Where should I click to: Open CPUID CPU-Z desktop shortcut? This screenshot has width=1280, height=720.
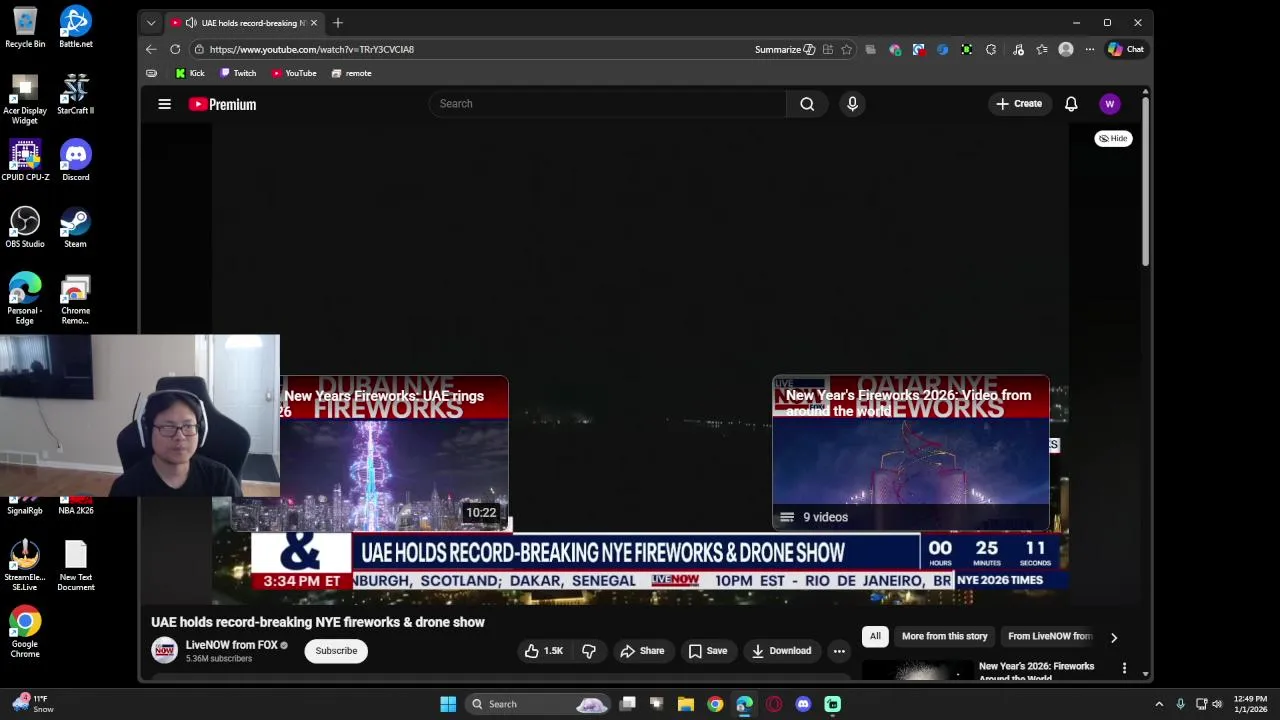coord(25,161)
